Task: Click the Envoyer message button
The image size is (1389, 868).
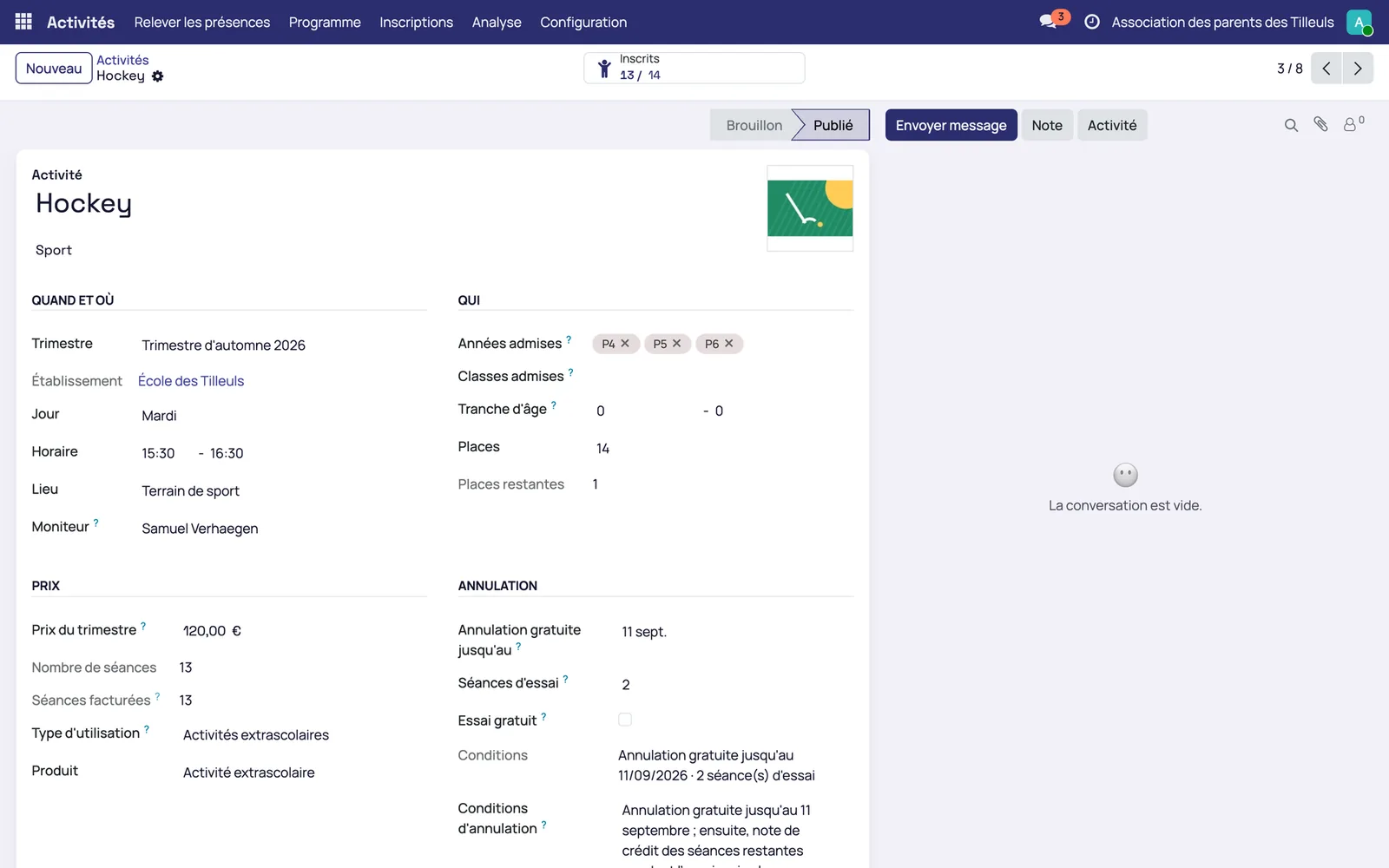Action: tap(951, 125)
